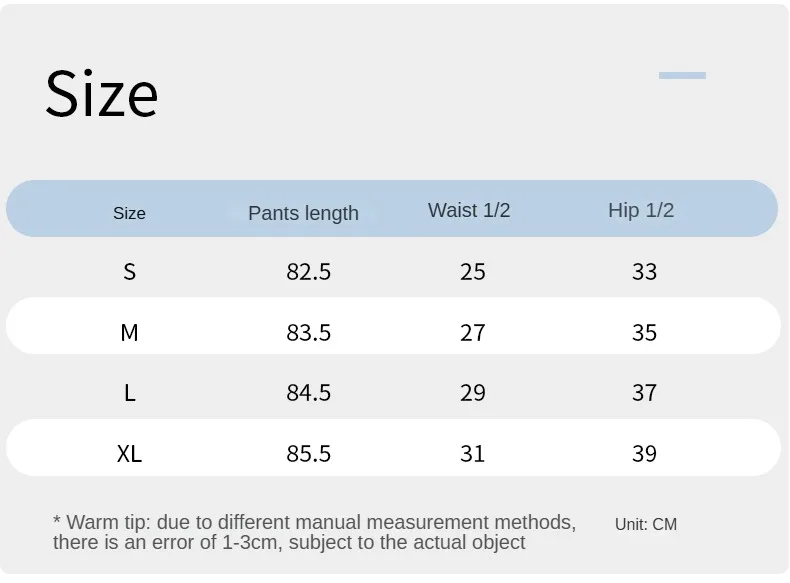Viewport: 790px width, 583px height.
Task: Click waist value 25 for size S
Action: (473, 272)
